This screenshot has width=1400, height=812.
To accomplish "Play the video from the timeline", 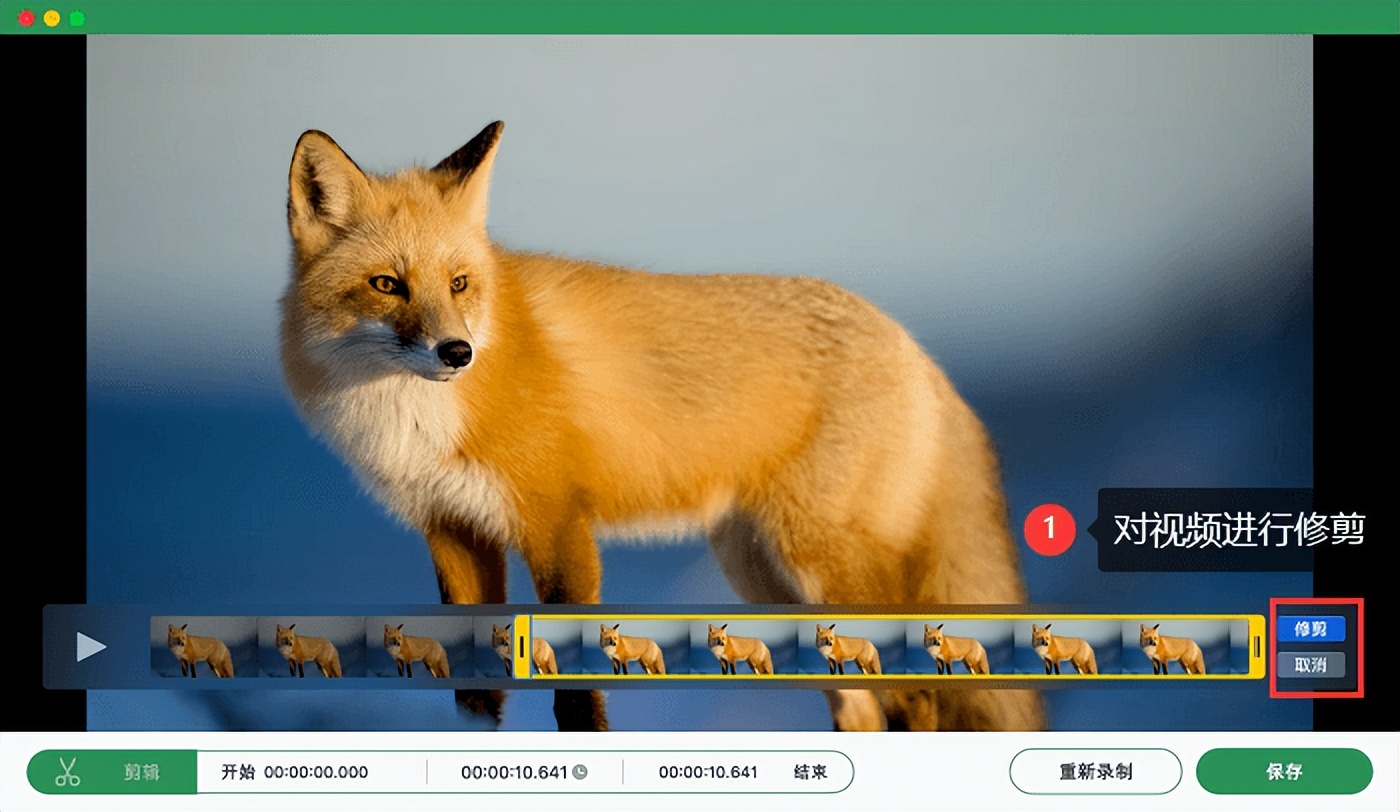I will 91,647.
